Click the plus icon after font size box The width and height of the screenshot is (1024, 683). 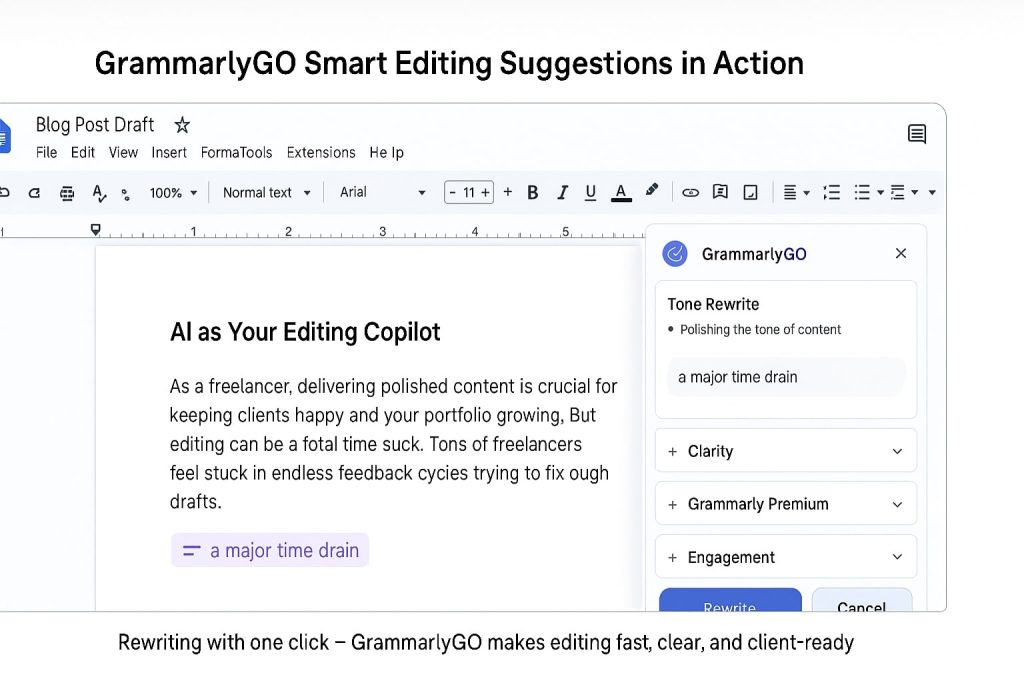(507, 192)
